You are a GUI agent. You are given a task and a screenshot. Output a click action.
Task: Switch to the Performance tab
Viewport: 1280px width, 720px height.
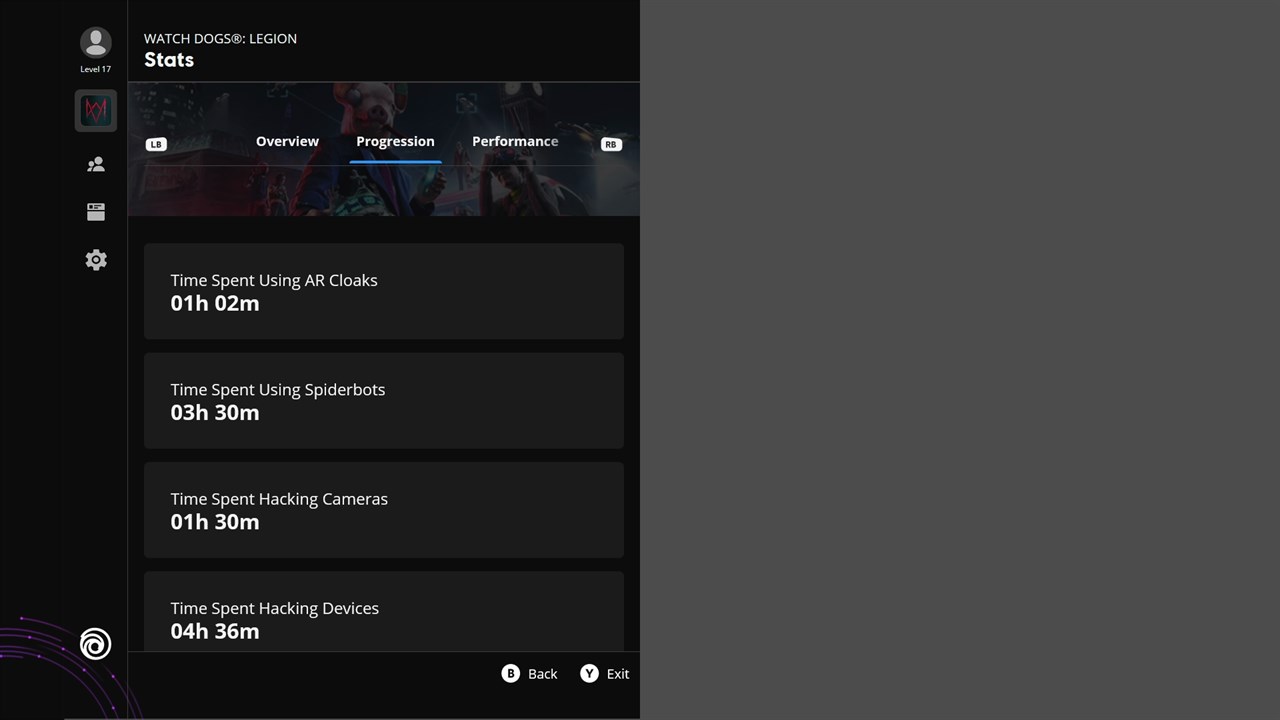(515, 141)
